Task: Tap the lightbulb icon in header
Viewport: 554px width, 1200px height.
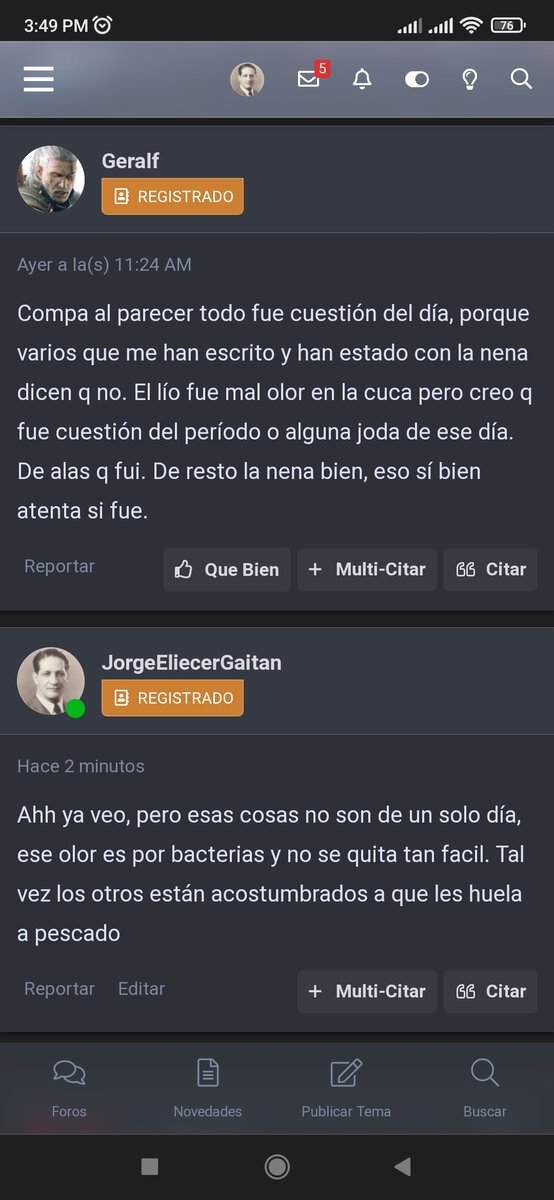Action: tap(470, 79)
